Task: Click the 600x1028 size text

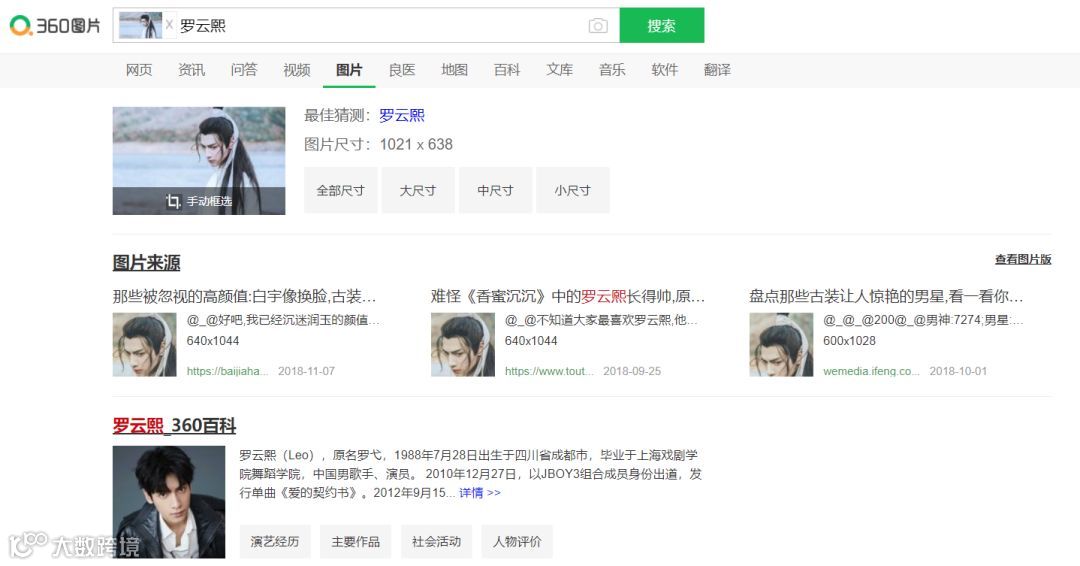Action: (x=849, y=340)
